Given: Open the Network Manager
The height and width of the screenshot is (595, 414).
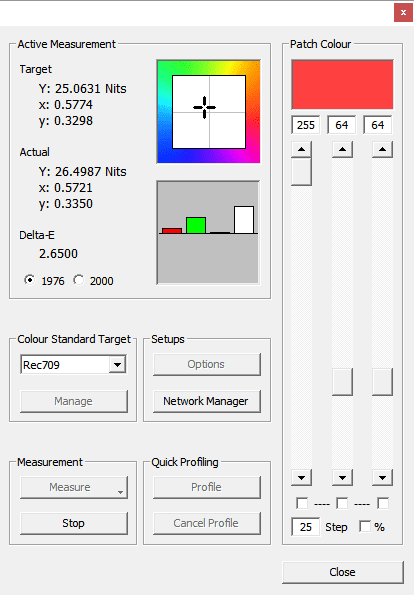Looking at the screenshot, I should pyautogui.click(x=207, y=401).
